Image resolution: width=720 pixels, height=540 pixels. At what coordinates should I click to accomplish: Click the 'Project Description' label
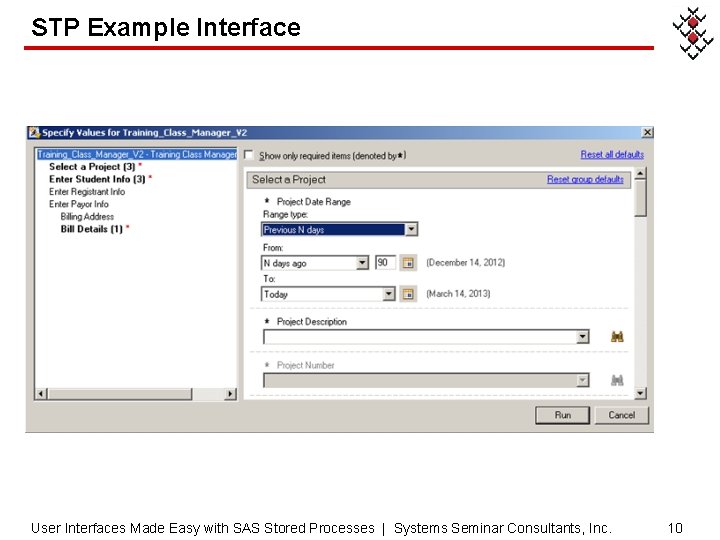coord(312,321)
